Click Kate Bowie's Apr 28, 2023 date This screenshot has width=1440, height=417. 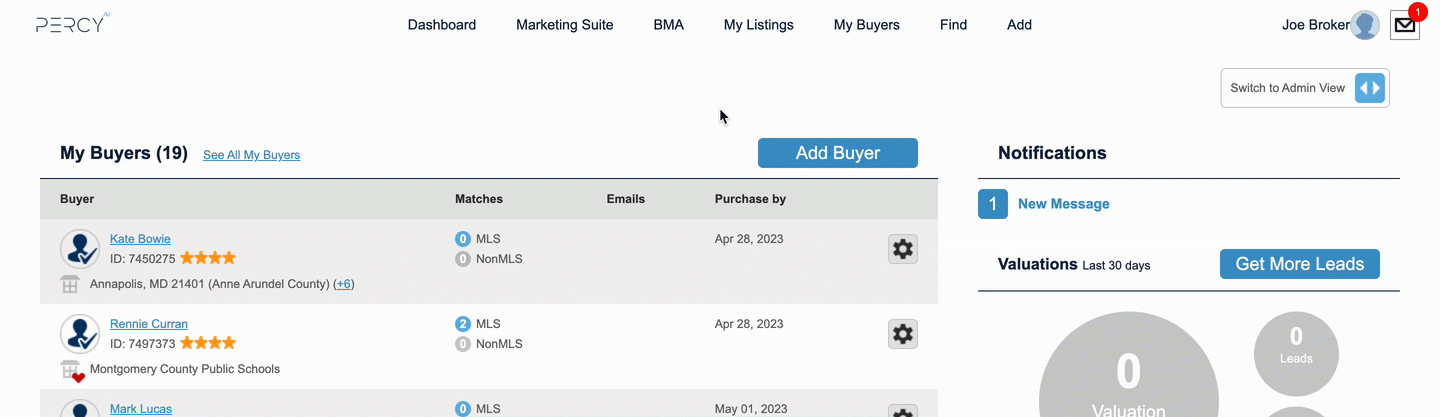(749, 239)
